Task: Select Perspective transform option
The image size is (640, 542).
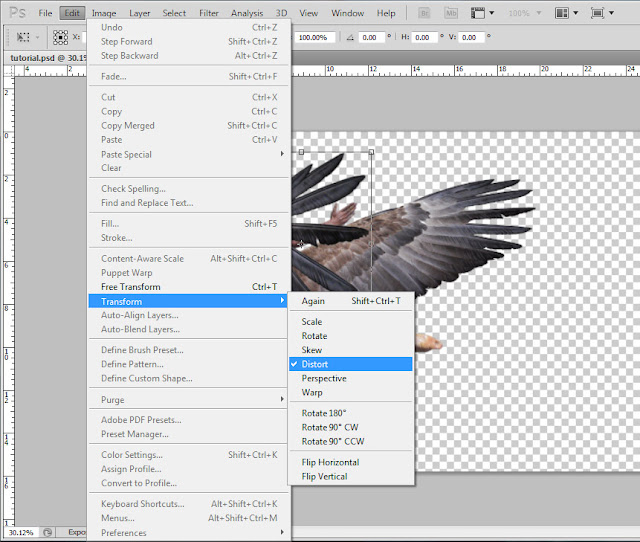Action: (x=350, y=378)
